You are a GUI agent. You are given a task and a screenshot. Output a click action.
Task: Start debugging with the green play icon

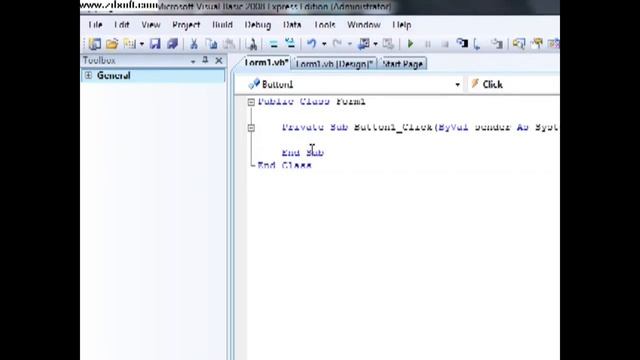pyautogui.click(x=411, y=44)
